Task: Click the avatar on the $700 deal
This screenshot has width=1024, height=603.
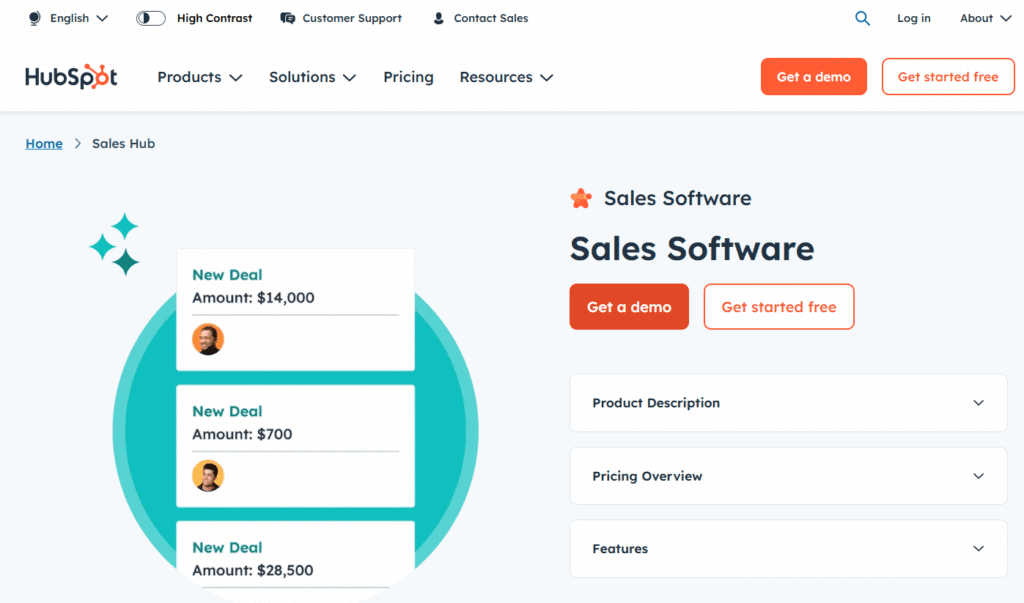Action: [208, 475]
